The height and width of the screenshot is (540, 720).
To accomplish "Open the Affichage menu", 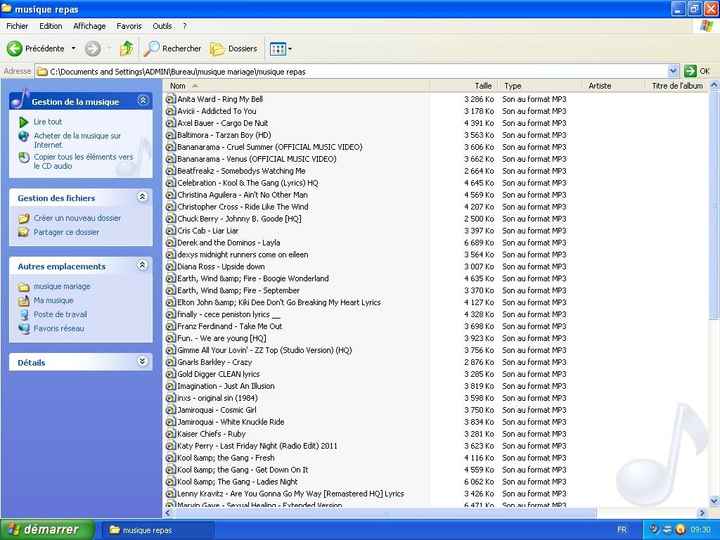I will [89, 26].
